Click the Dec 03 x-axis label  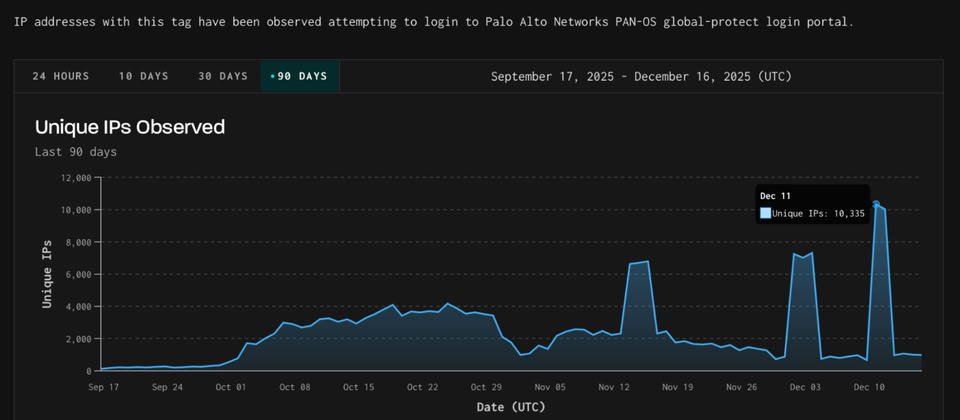[x=804, y=387]
